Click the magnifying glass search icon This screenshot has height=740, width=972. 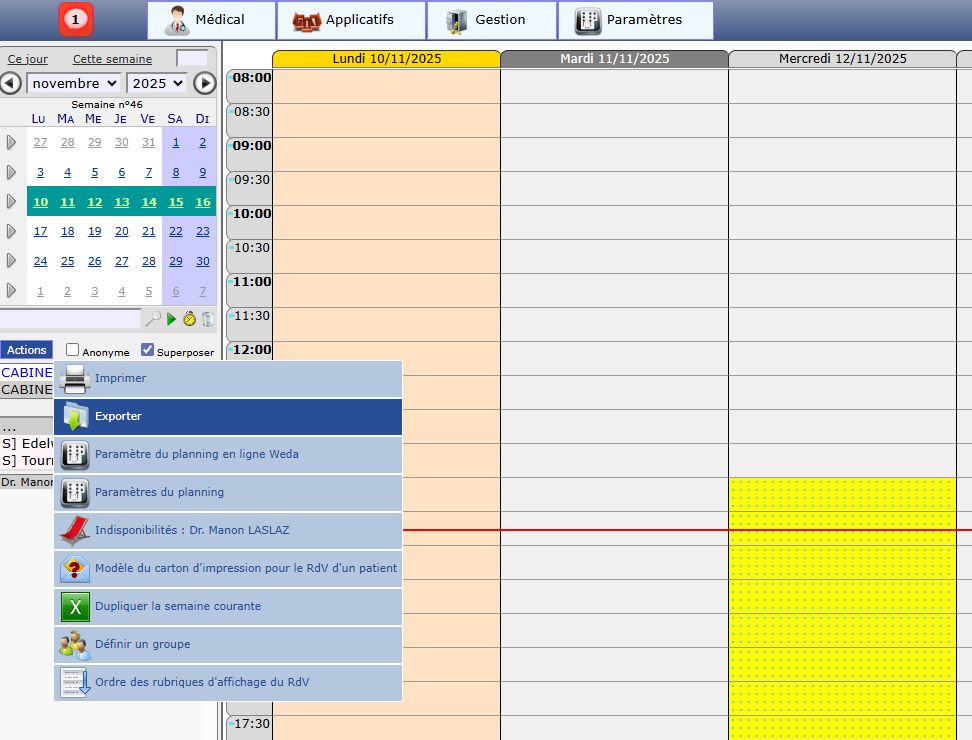point(153,319)
